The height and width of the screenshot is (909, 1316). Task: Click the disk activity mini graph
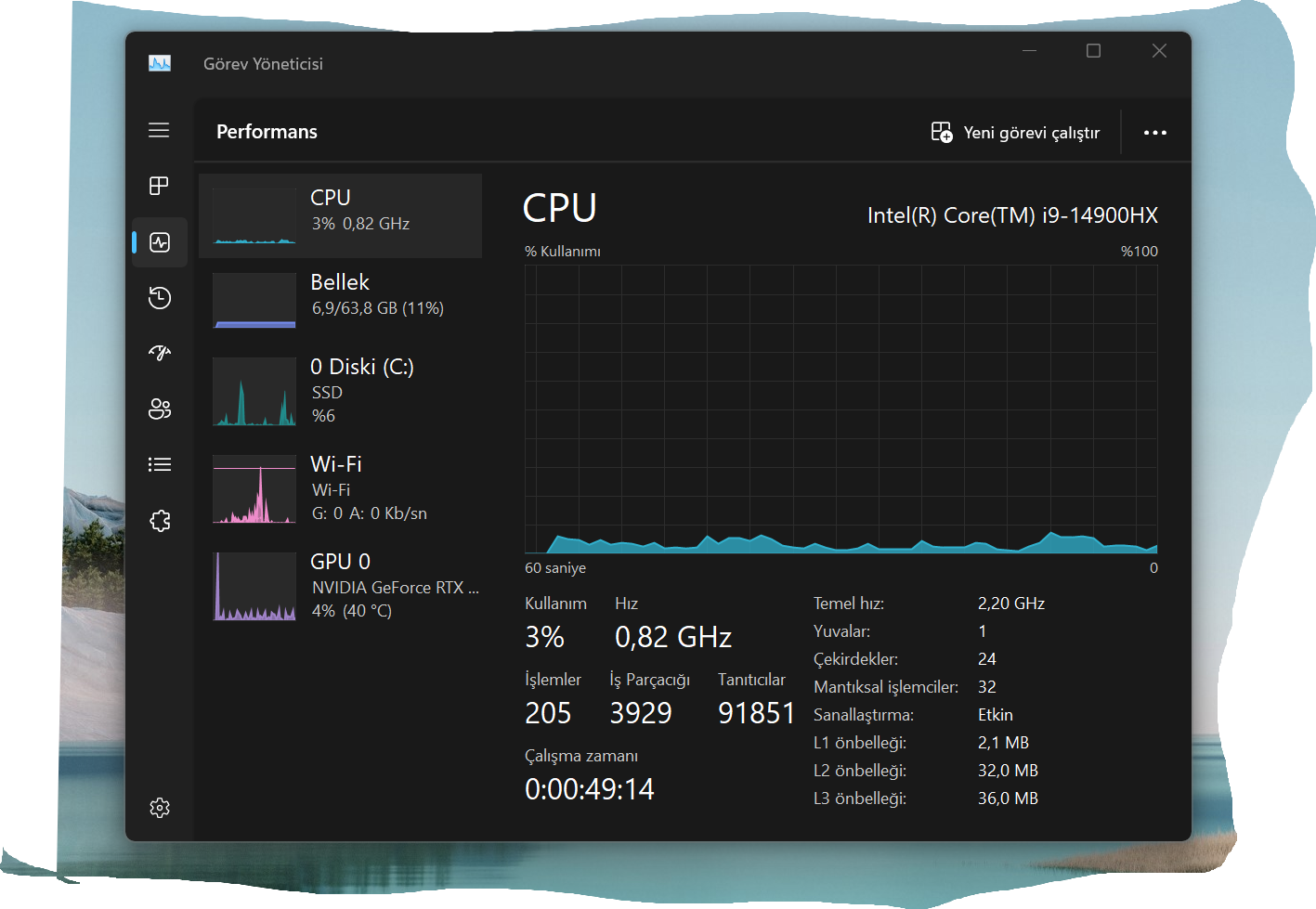pyautogui.click(x=254, y=392)
